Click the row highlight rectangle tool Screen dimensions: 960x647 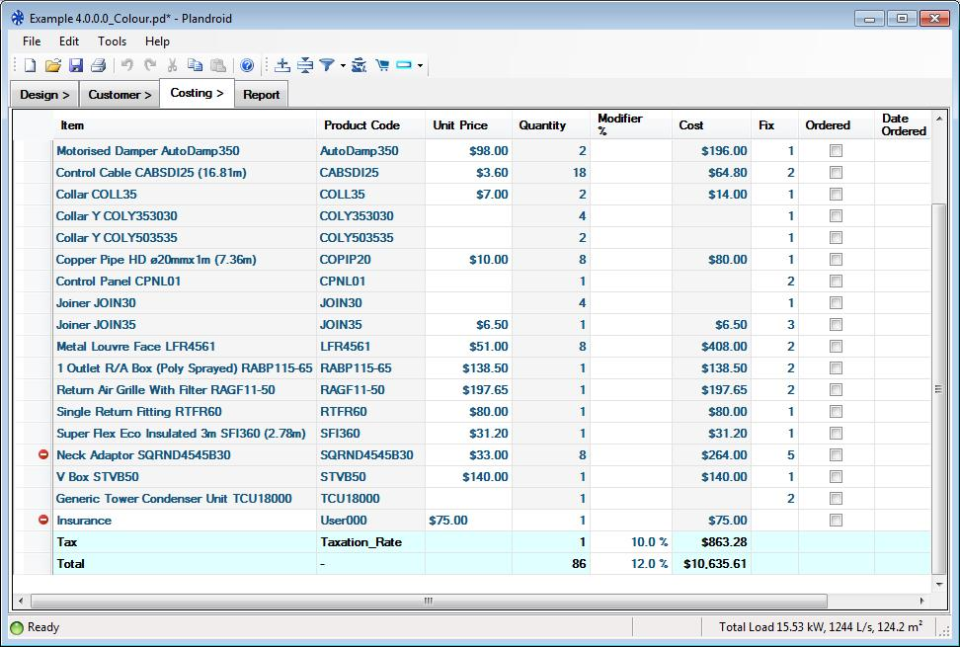(401, 65)
